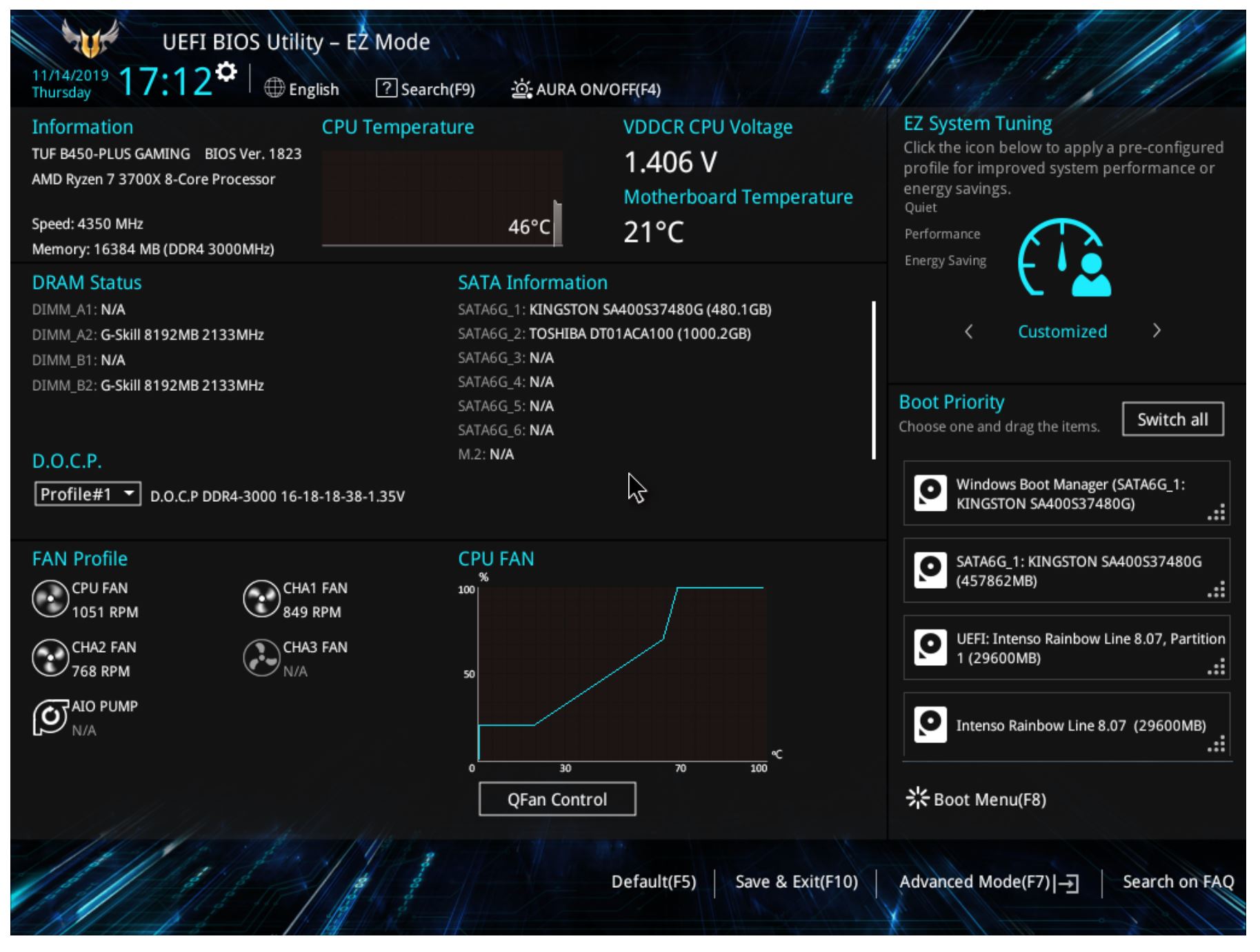1260x952 pixels.
Task: Select UEFI Intenso Rainbow Line disk icon
Action: coord(930,648)
